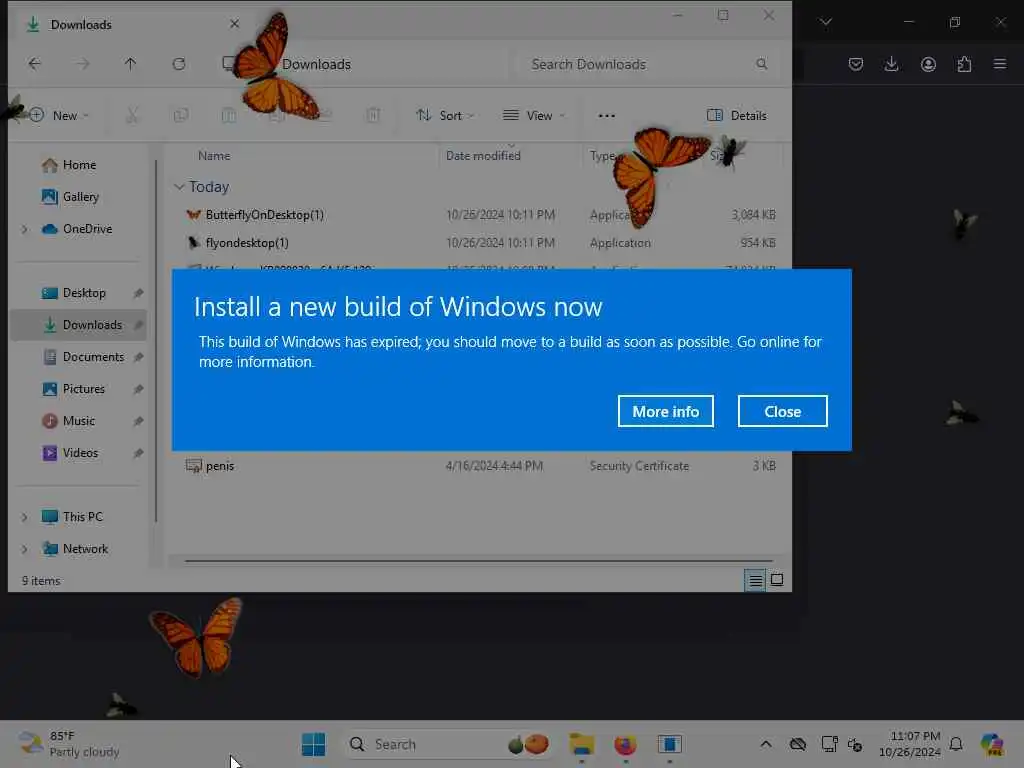The image size is (1024, 768).
Task: Expand the Network tree node
Action: pos(25,549)
